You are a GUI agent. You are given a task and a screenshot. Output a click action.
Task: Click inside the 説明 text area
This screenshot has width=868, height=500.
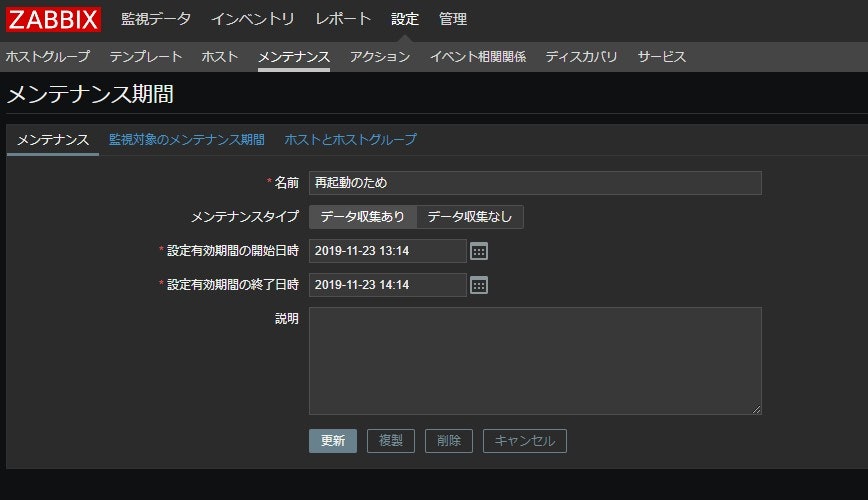[x=535, y=361]
